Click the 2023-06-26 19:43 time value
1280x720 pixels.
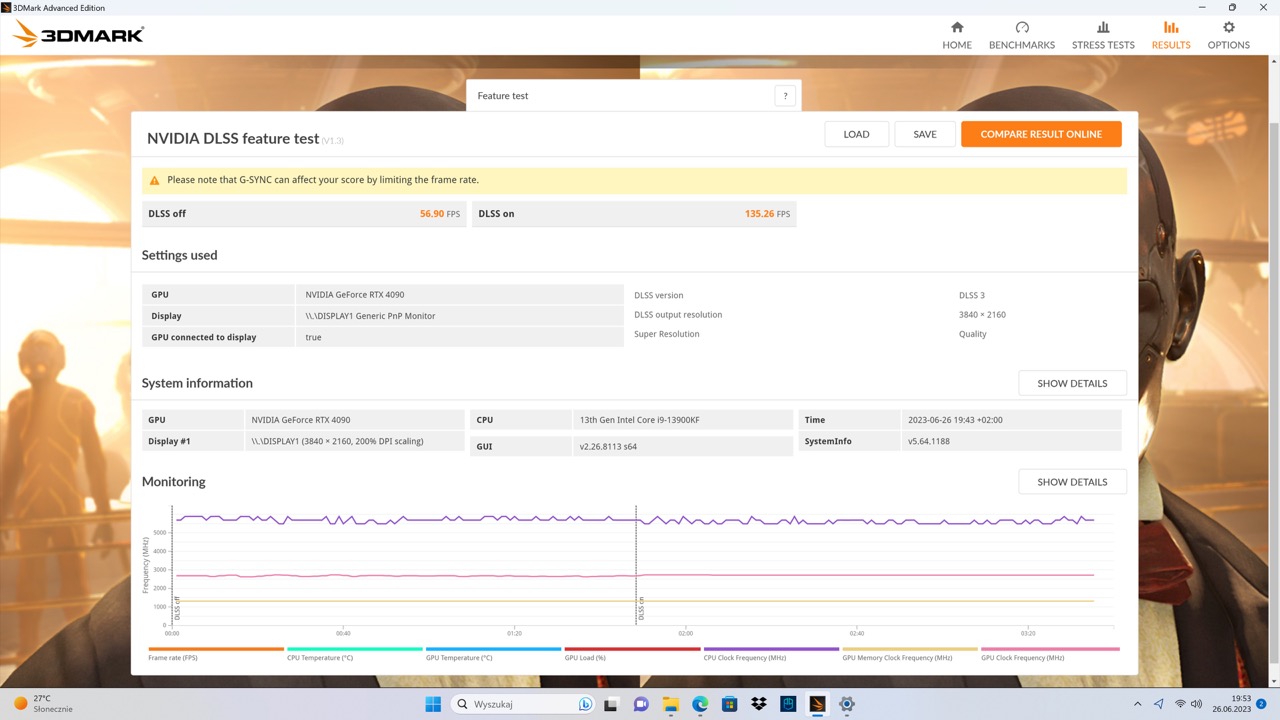pyautogui.click(x=955, y=420)
